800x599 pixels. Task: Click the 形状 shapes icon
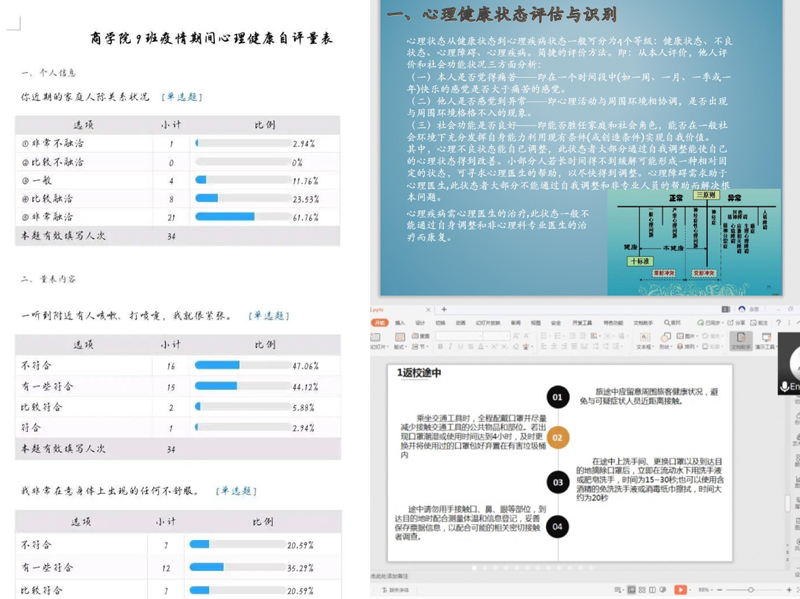666,338
